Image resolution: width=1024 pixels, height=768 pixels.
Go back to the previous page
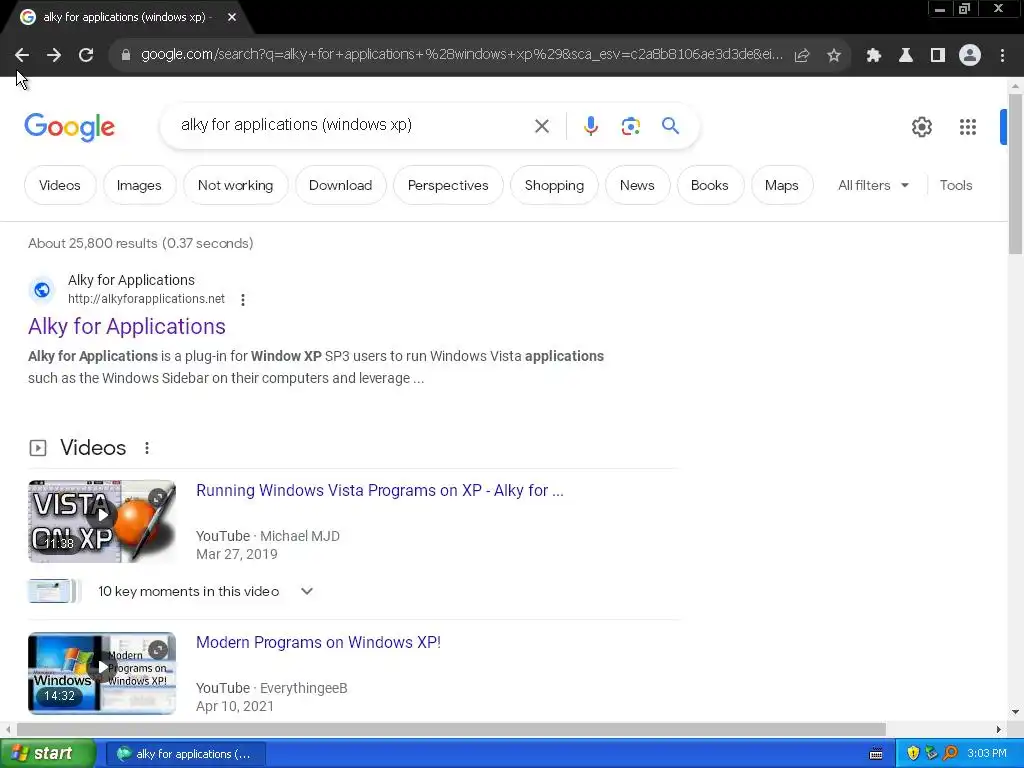coord(22,56)
